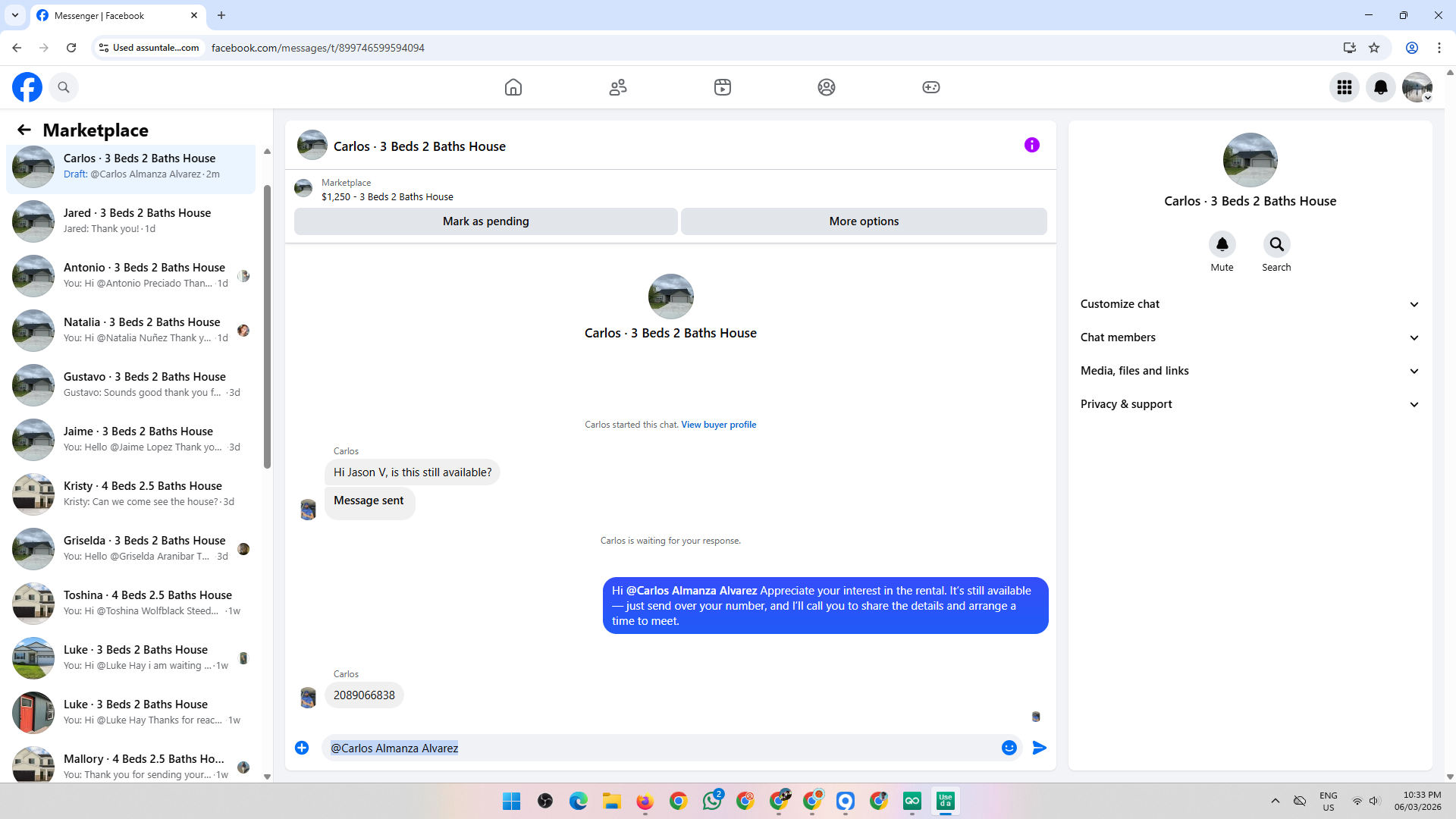Click the message input field
Screen dimensions: 1456x819
pos(660,748)
